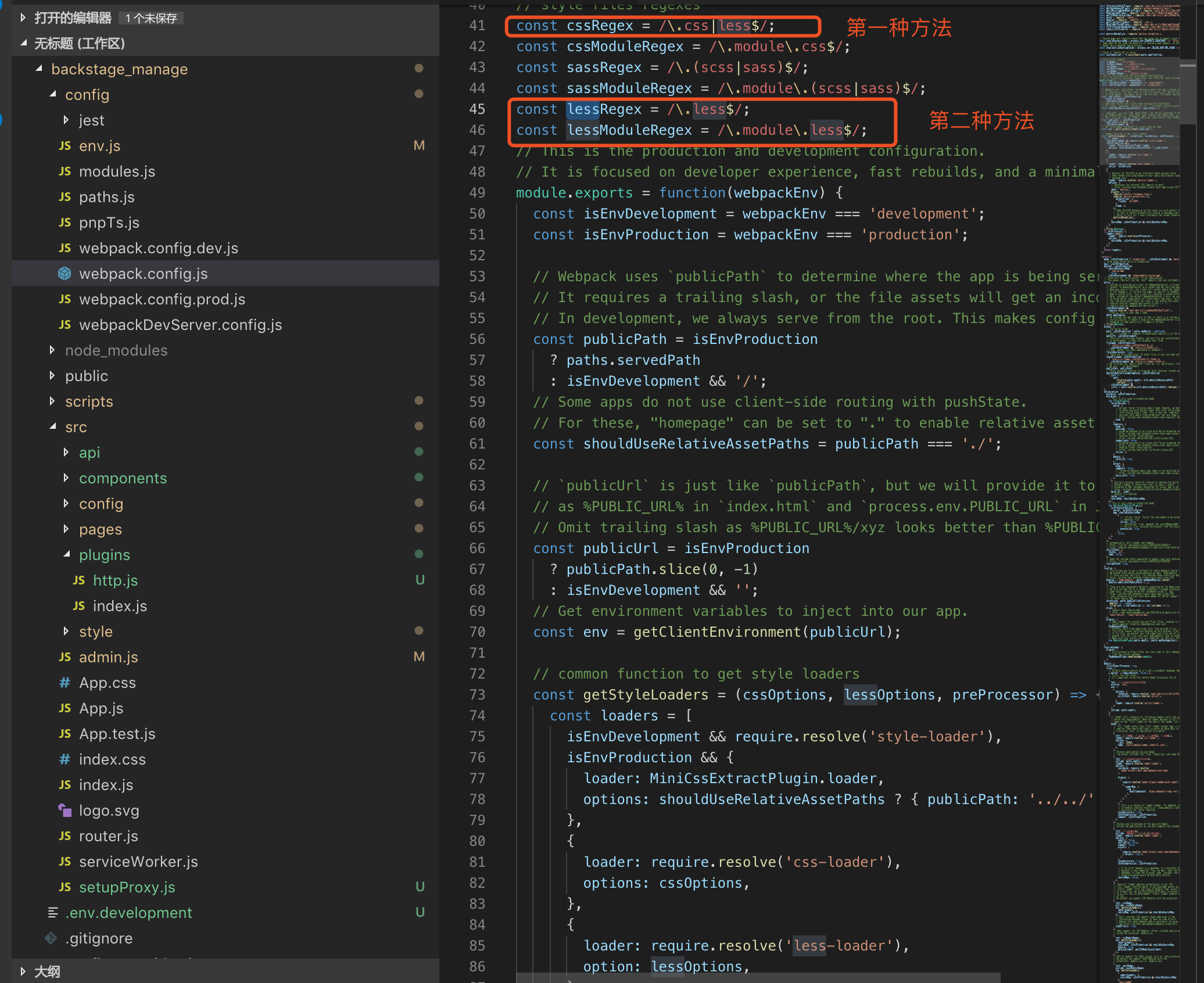The image size is (1204, 983).
Task: Click the JS icon beside http.js
Action: coord(79,580)
